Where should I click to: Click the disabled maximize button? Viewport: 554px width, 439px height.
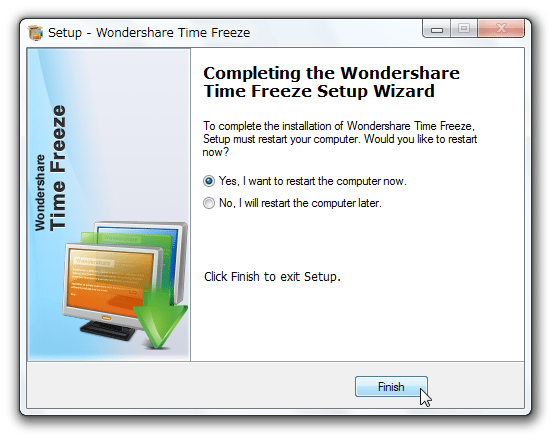(x=464, y=29)
